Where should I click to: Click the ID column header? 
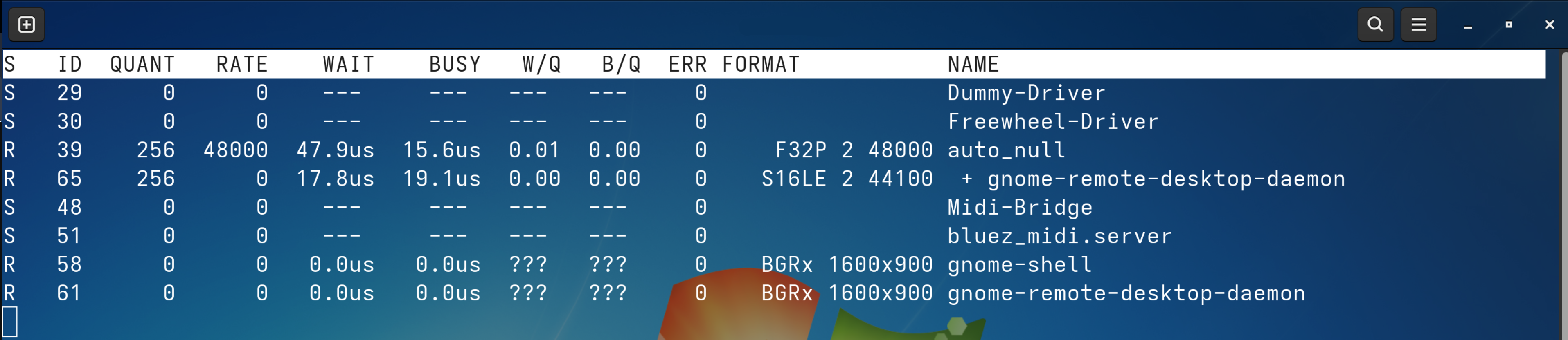click(x=70, y=65)
